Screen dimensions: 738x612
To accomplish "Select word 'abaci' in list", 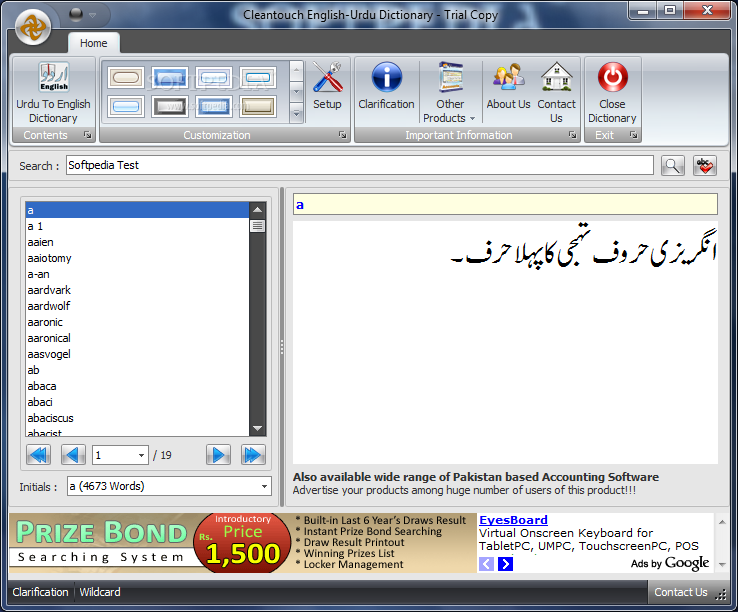I will (137, 402).
